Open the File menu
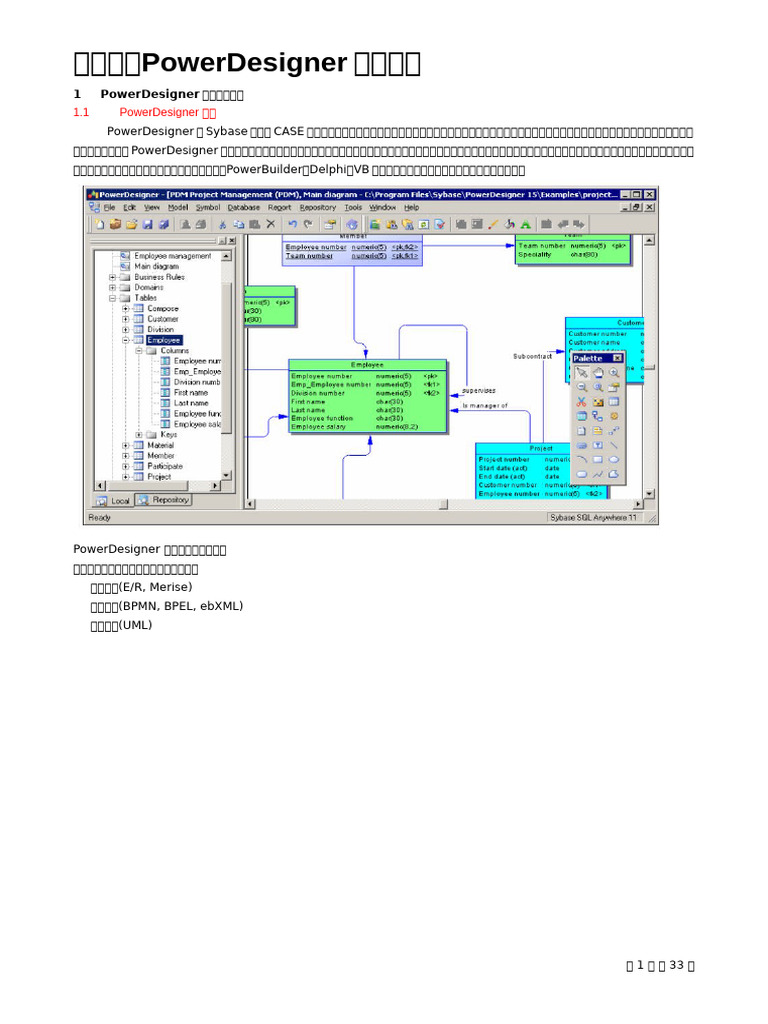The height and width of the screenshot is (1024, 768). [109, 207]
